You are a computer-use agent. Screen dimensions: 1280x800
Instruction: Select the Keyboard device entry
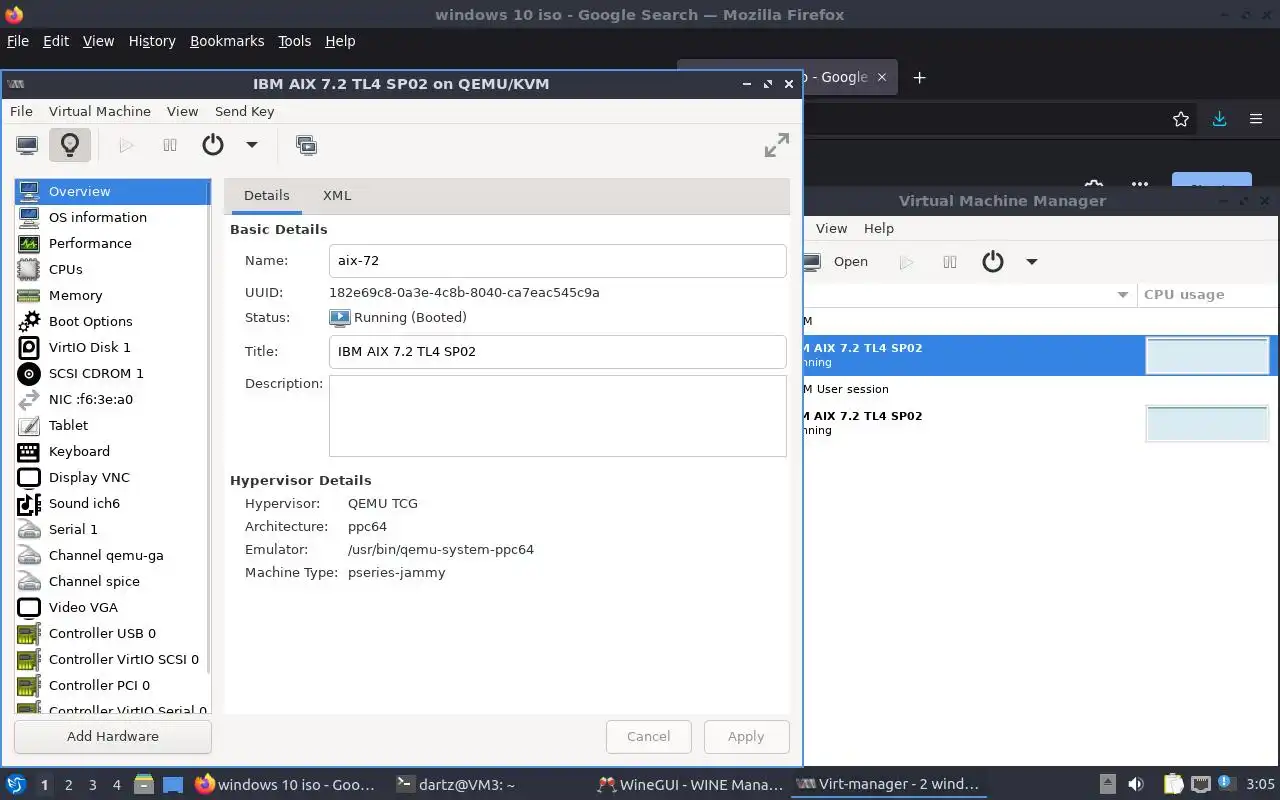click(113, 451)
